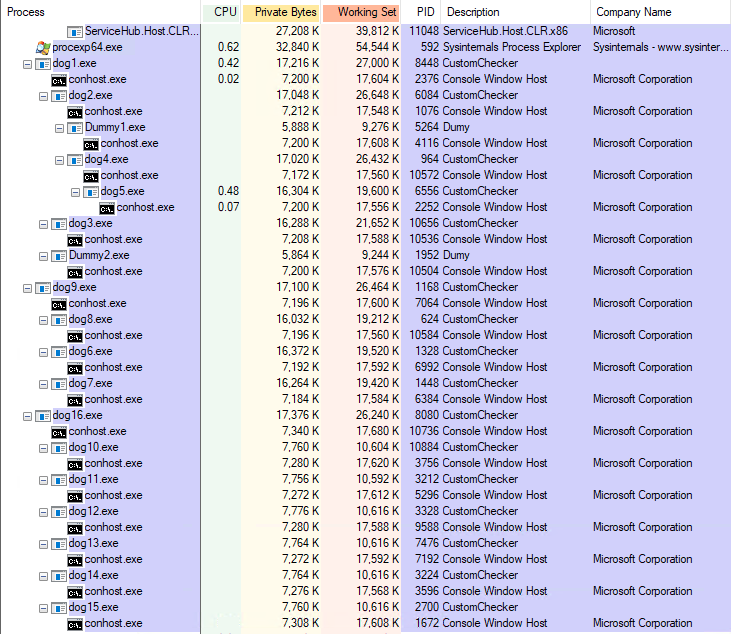Select the dog1.exe process row

point(366,63)
